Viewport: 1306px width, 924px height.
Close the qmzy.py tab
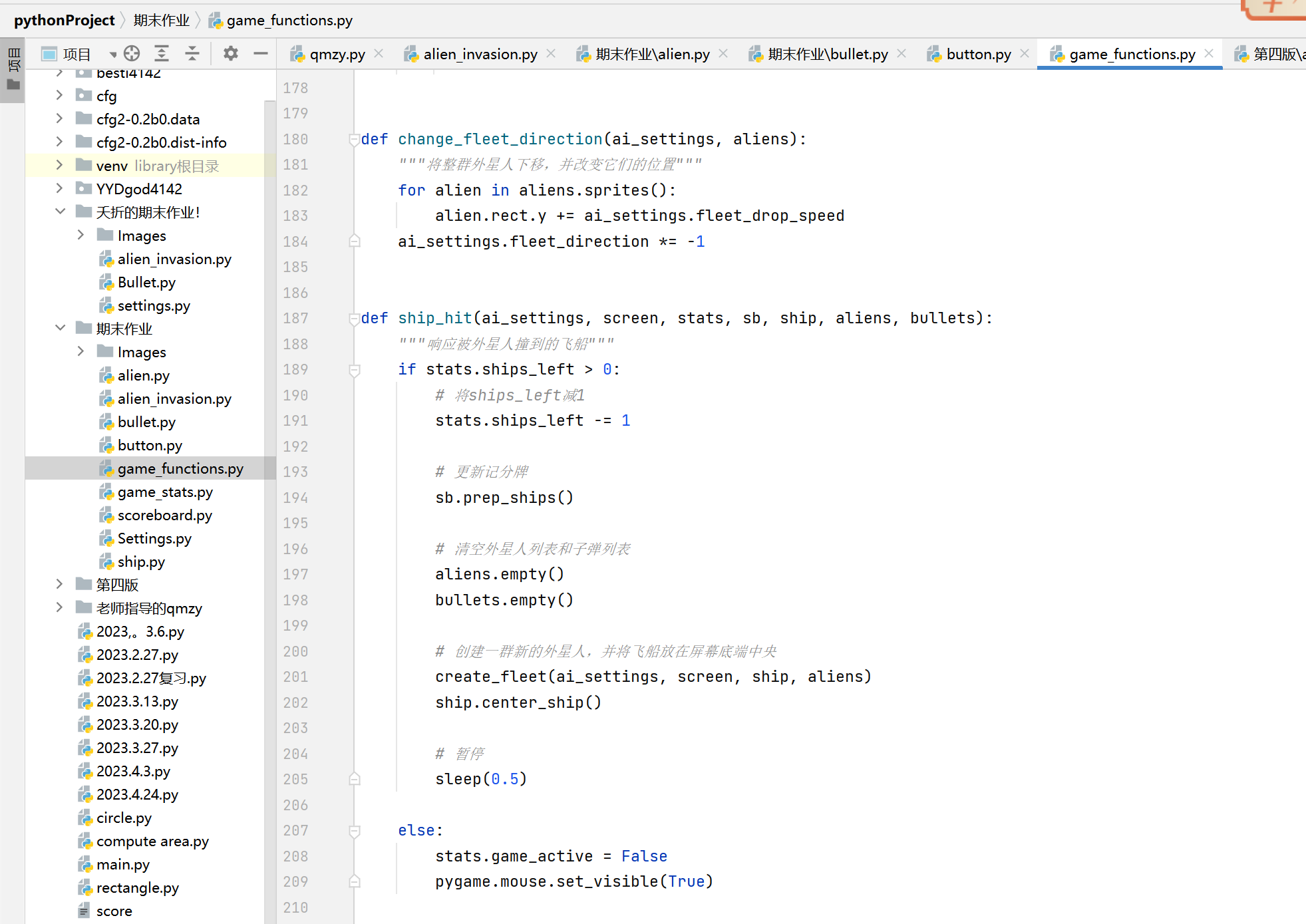pyautogui.click(x=379, y=53)
